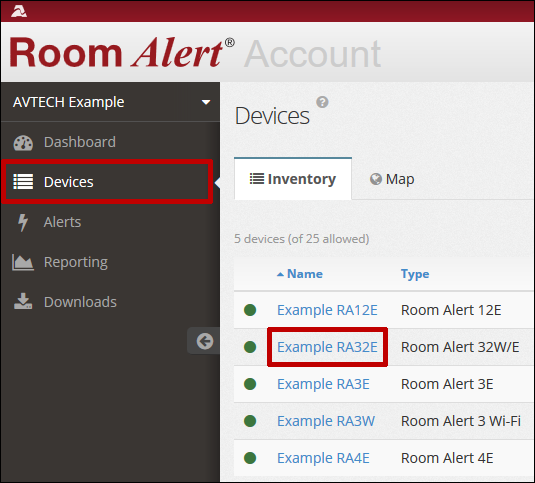
Task: Select the Inventory tab
Action: click(x=293, y=179)
